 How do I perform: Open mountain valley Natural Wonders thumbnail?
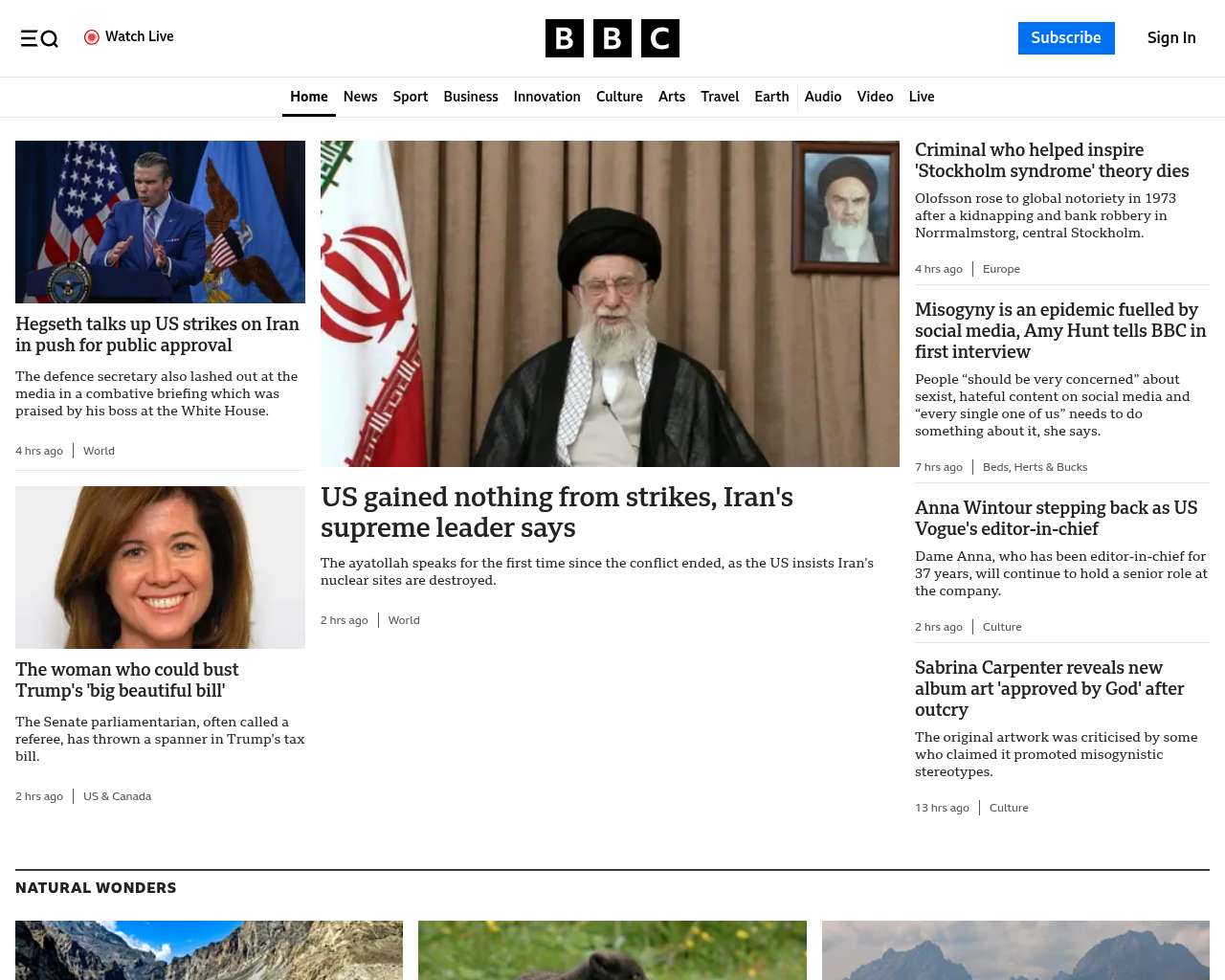tap(209, 950)
